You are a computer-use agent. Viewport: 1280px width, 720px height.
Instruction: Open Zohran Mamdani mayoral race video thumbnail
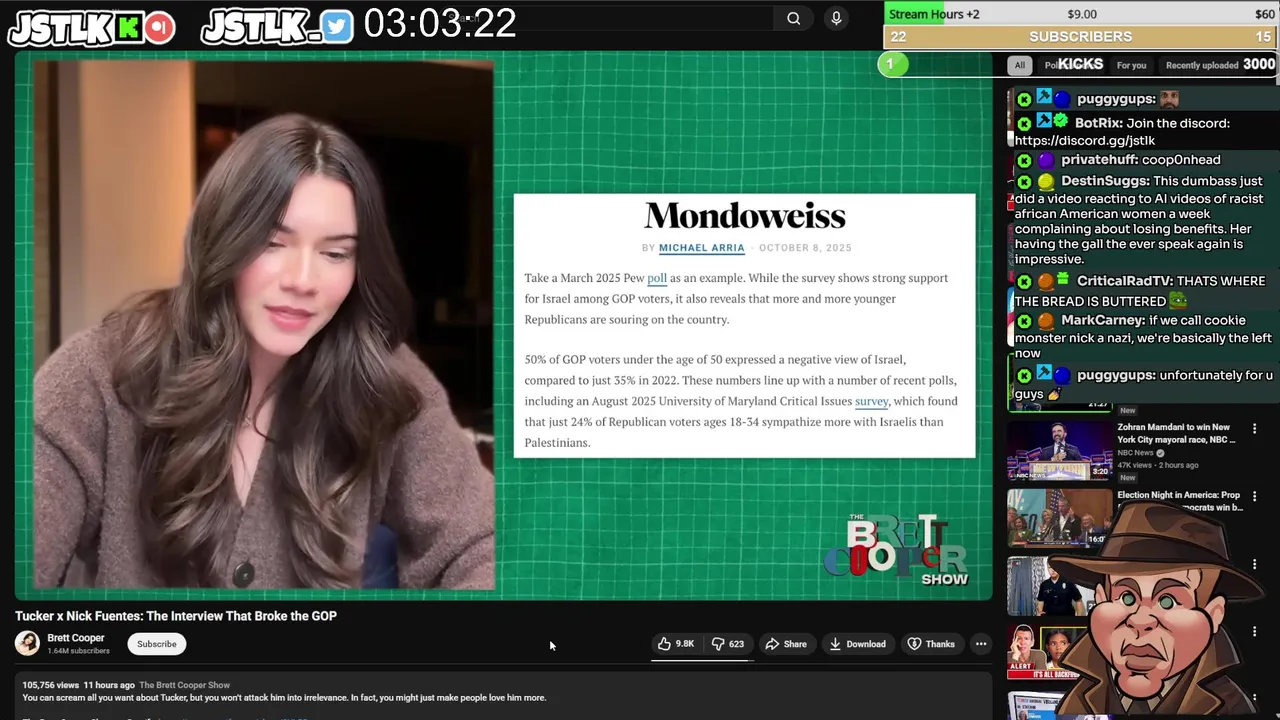[x=1059, y=450]
